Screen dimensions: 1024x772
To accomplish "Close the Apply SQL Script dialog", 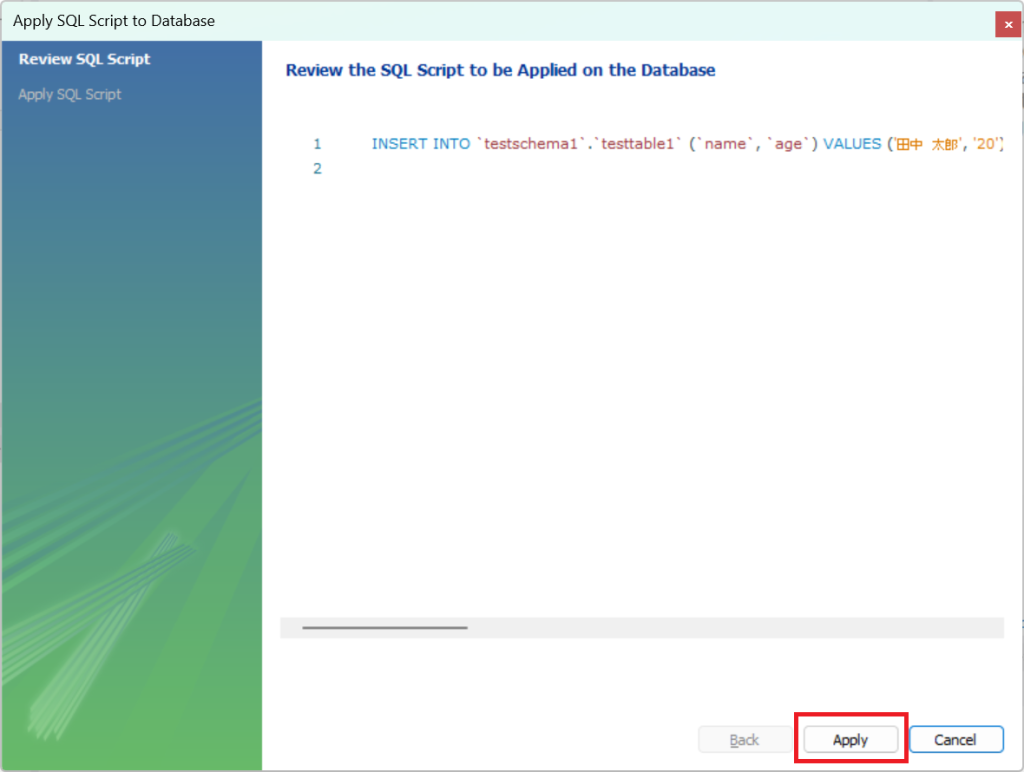I will point(1008,24).
